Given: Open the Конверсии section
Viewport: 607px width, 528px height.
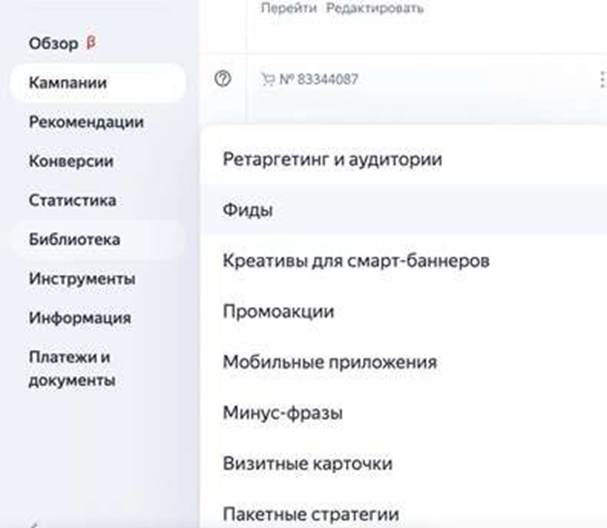Looking at the screenshot, I should pos(71,161).
